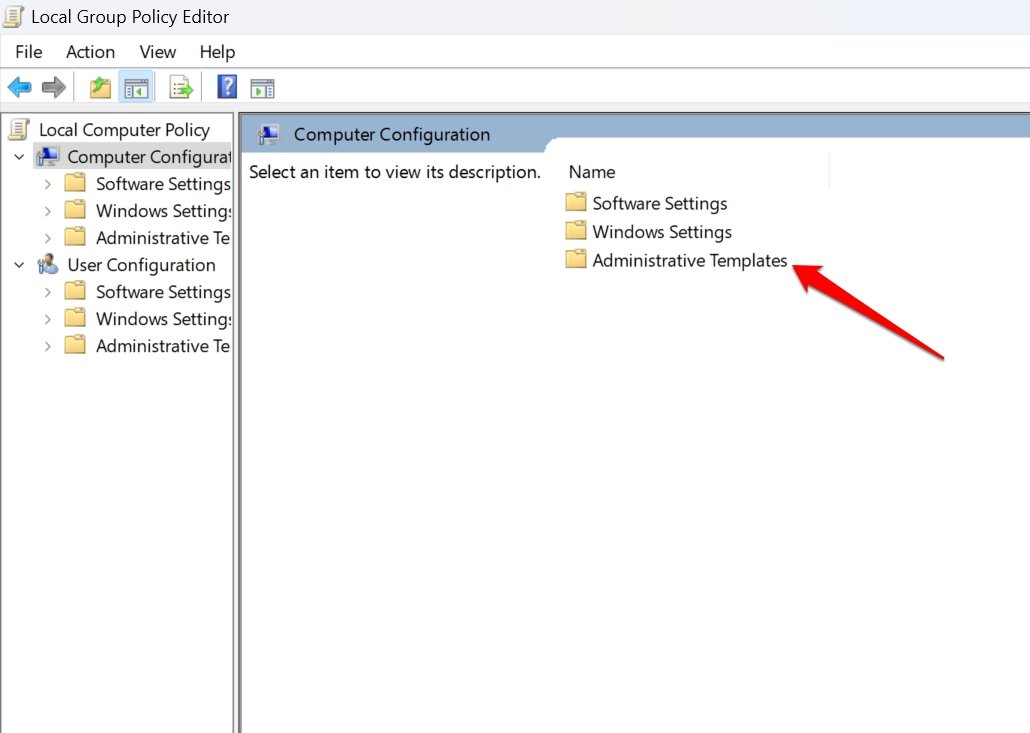This screenshot has height=733, width=1030.
Task: Click the Computer Configuration monitor icon
Action: coord(48,156)
